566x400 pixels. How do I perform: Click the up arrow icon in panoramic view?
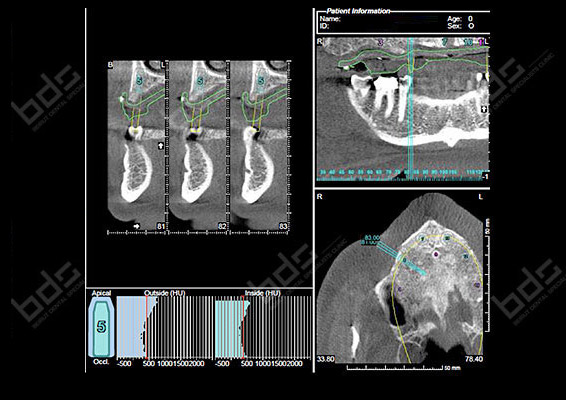[484, 109]
